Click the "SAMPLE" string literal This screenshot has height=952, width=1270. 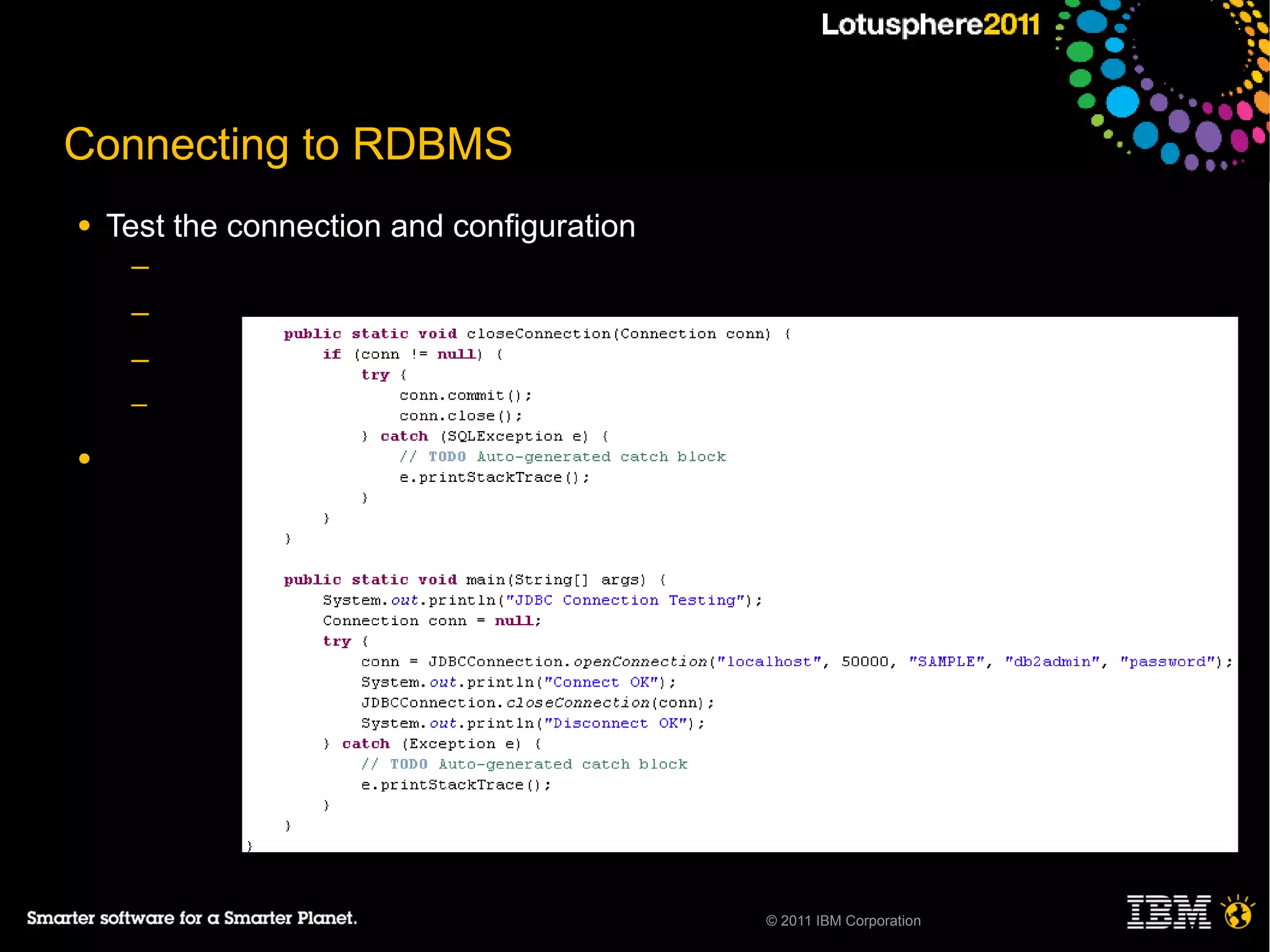pyautogui.click(x=947, y=662)
